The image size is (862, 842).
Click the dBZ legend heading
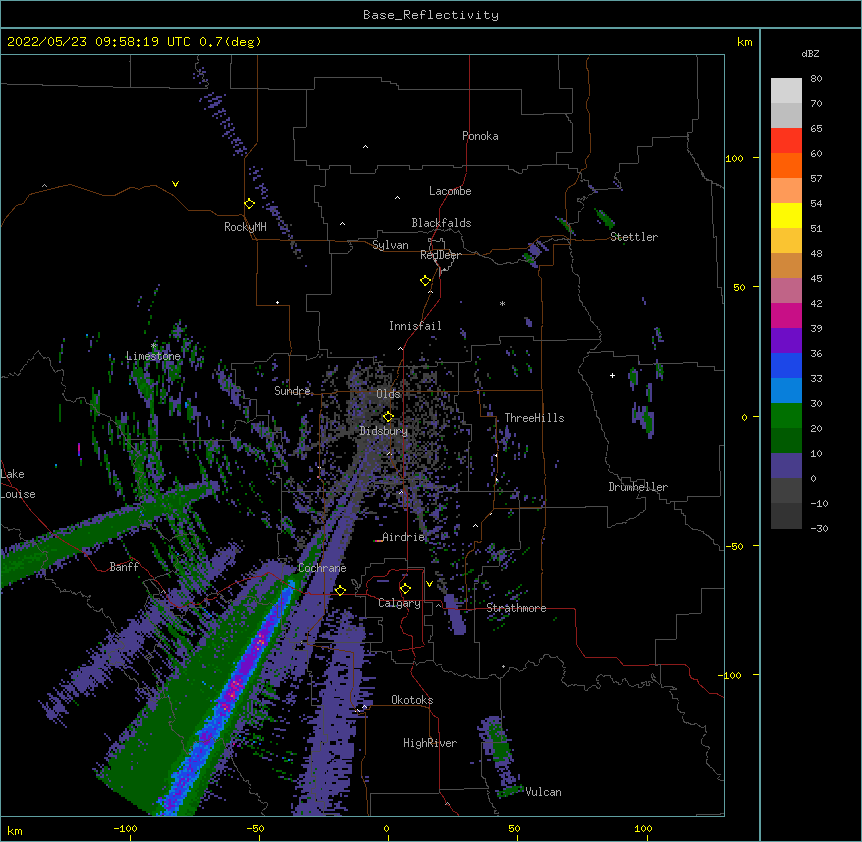tap(810, 53)
